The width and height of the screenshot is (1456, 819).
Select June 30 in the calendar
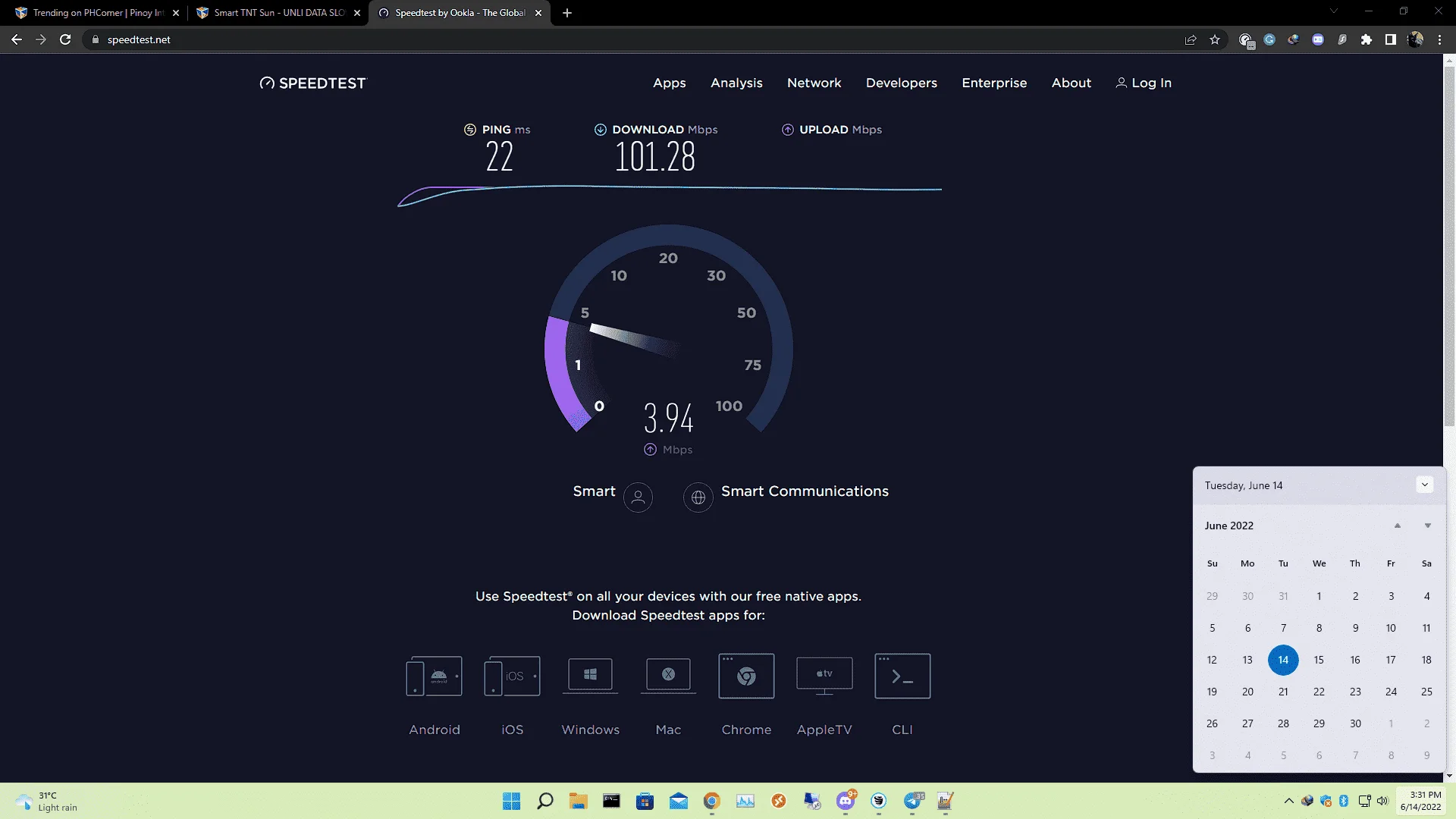tap(1355, 723)
